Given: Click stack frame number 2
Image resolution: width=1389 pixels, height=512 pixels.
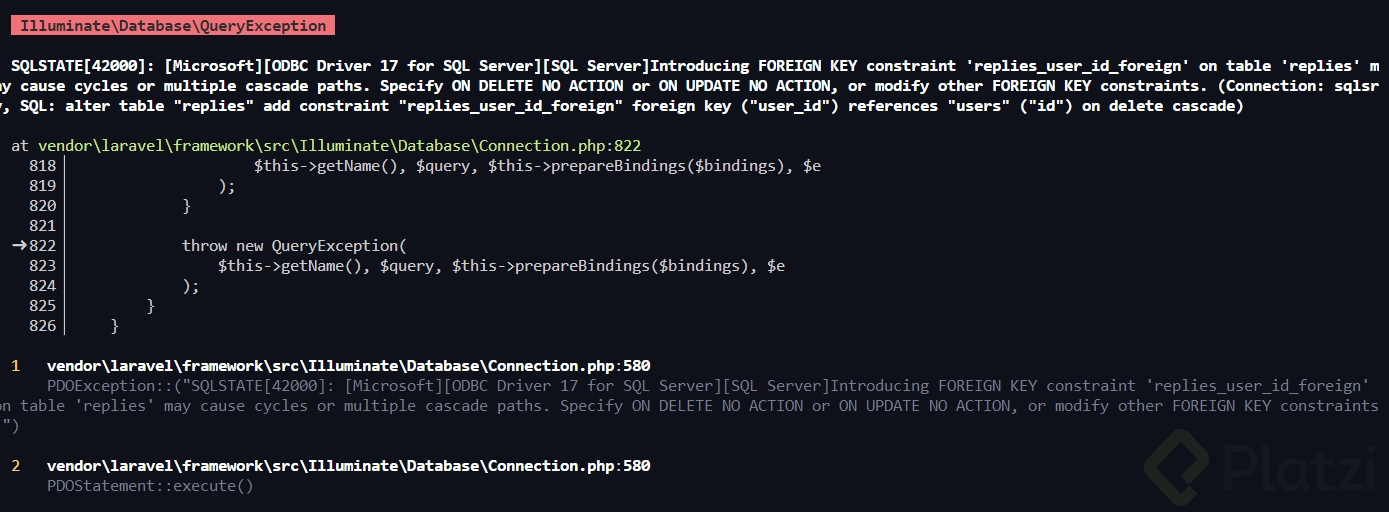Looking at the screenshot, I should tap(15, 466).
